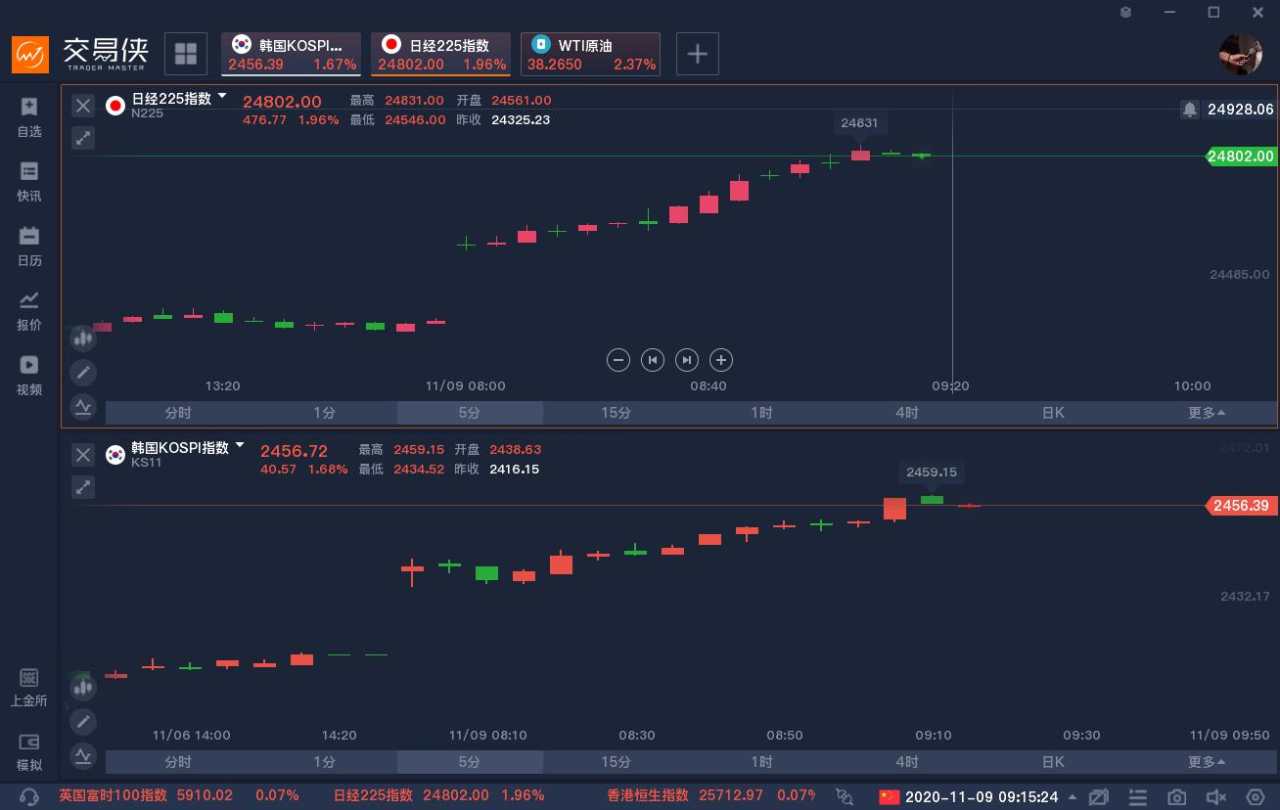Screen dimensions: 1280x810
Task: Select 4时 timeframe on KOSPI chart
Action: pos(907,762)
